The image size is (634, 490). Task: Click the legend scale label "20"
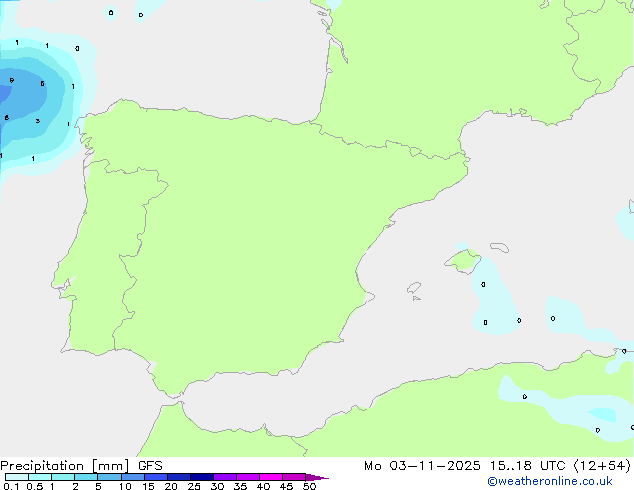(171, 486)
